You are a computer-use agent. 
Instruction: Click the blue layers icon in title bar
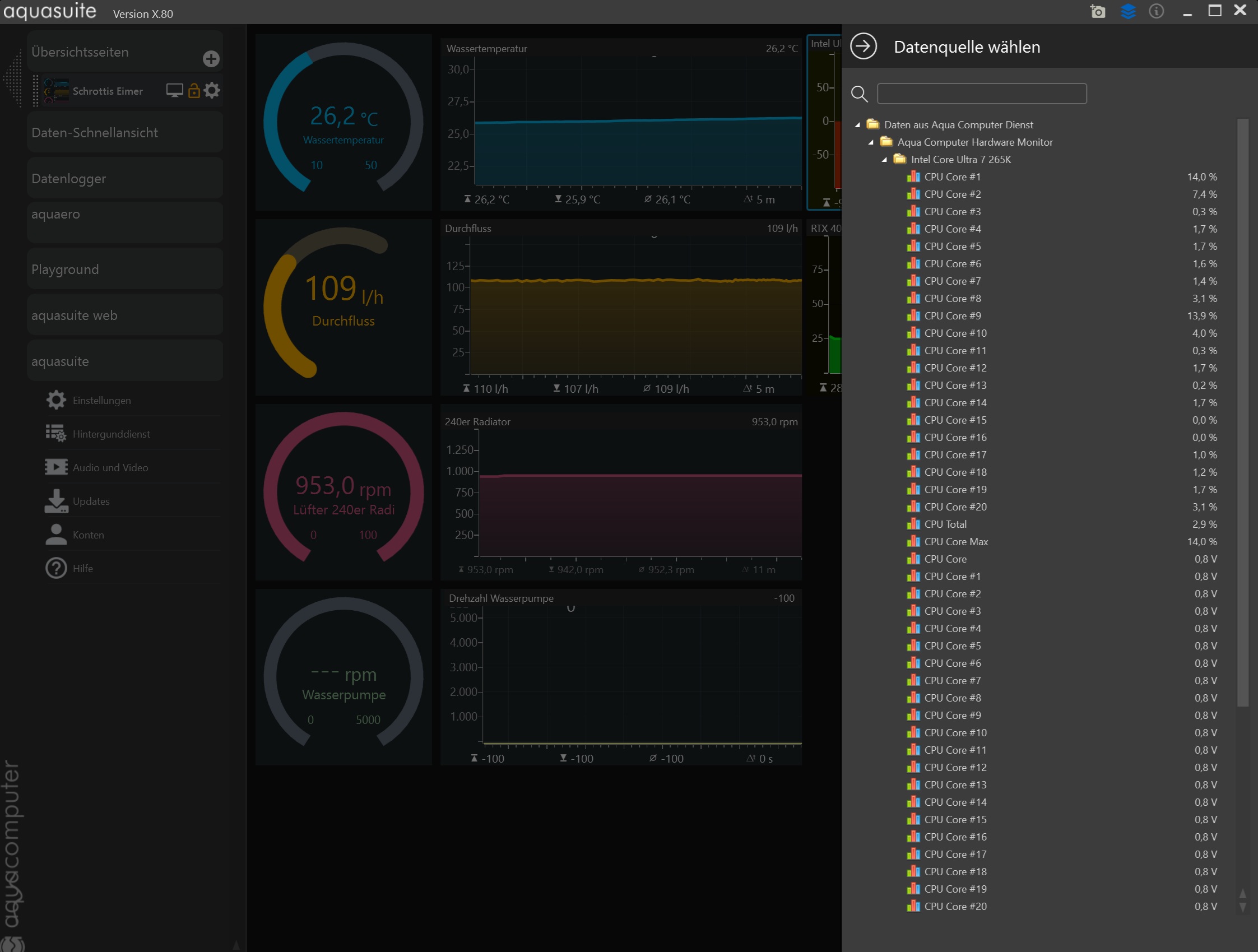pos(1128,11)
